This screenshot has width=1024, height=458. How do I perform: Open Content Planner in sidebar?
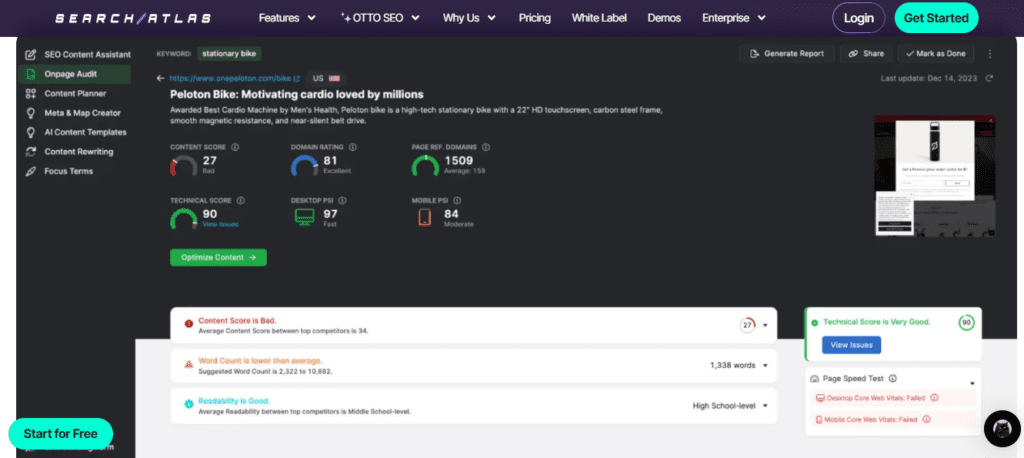click(74, 93)
